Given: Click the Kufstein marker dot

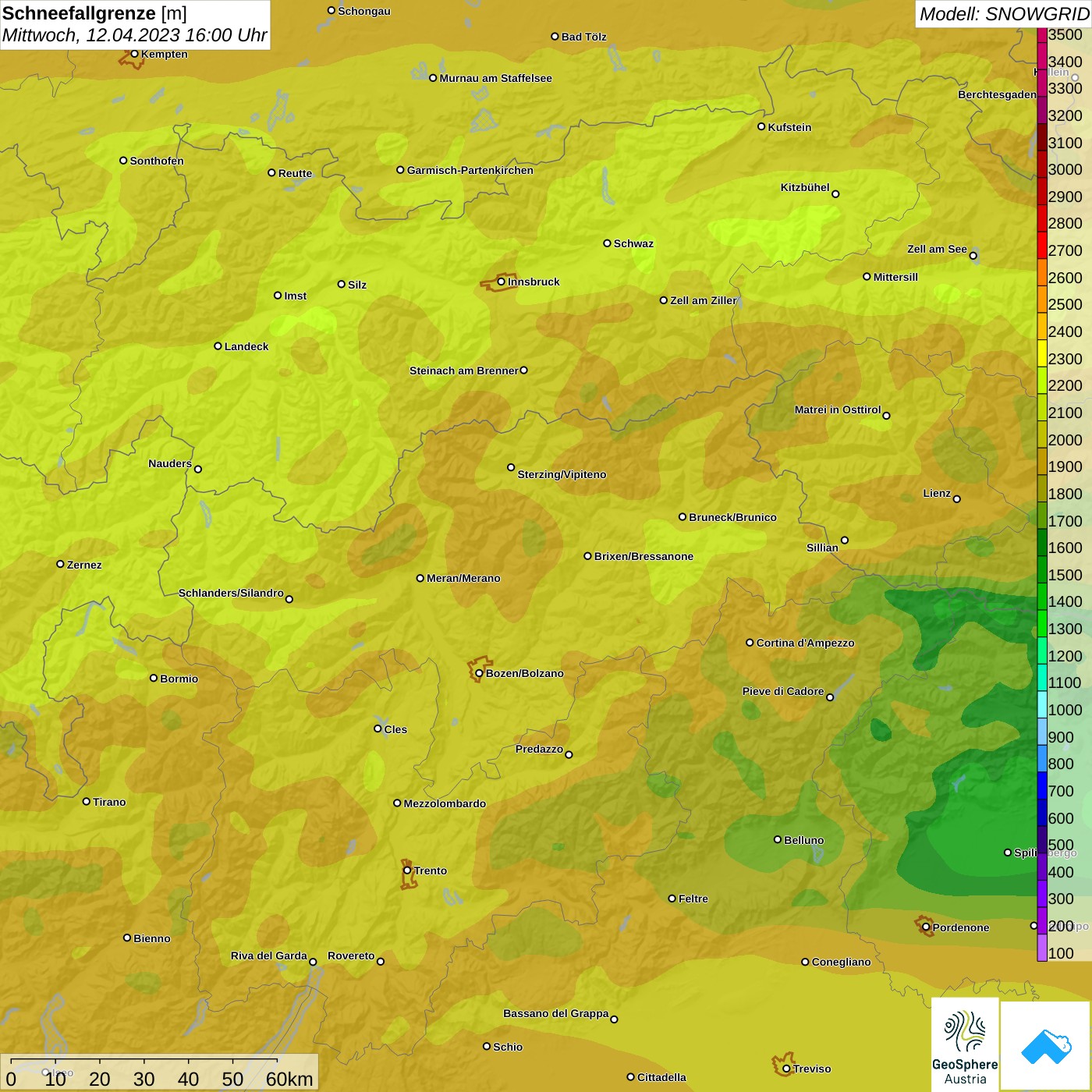Looking at the screenshot, I should pos(761,126).
